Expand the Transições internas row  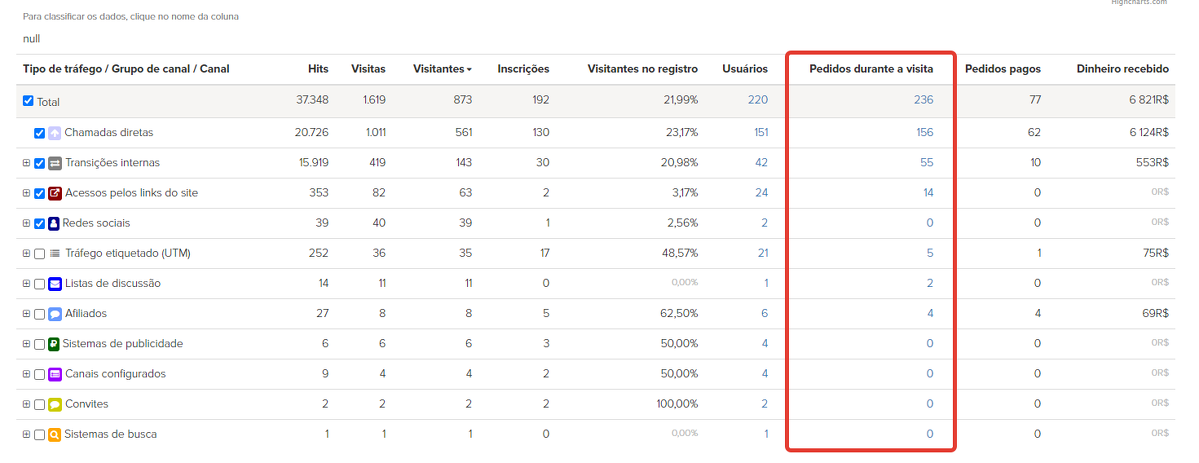pos(26,163)
